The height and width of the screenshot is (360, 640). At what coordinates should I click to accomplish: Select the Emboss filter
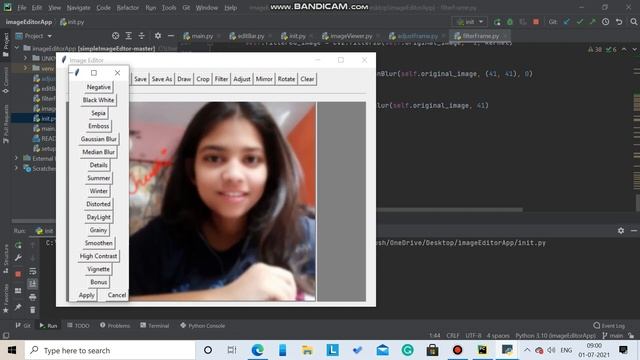pos(98,126)
